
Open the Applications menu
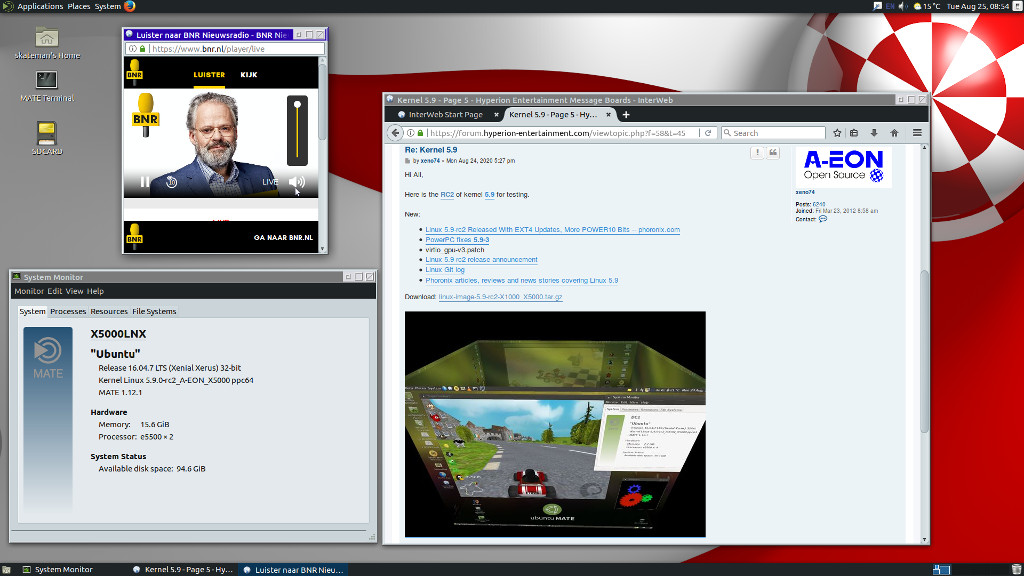pos(40,6)
